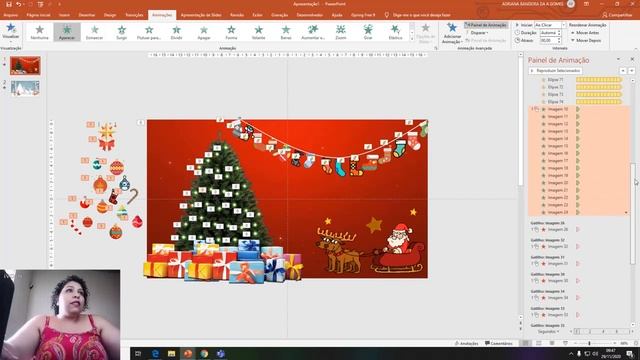Move selected animation up with panel arrow
Viewport: 640px width, 360px height.
tap(623, 71)
